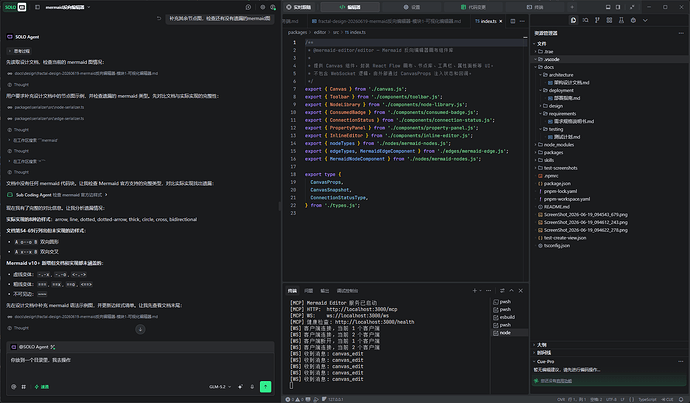690x403 pixels.
Task: Click the fullscreen expand arrows icon
Action: pos(632,7)
